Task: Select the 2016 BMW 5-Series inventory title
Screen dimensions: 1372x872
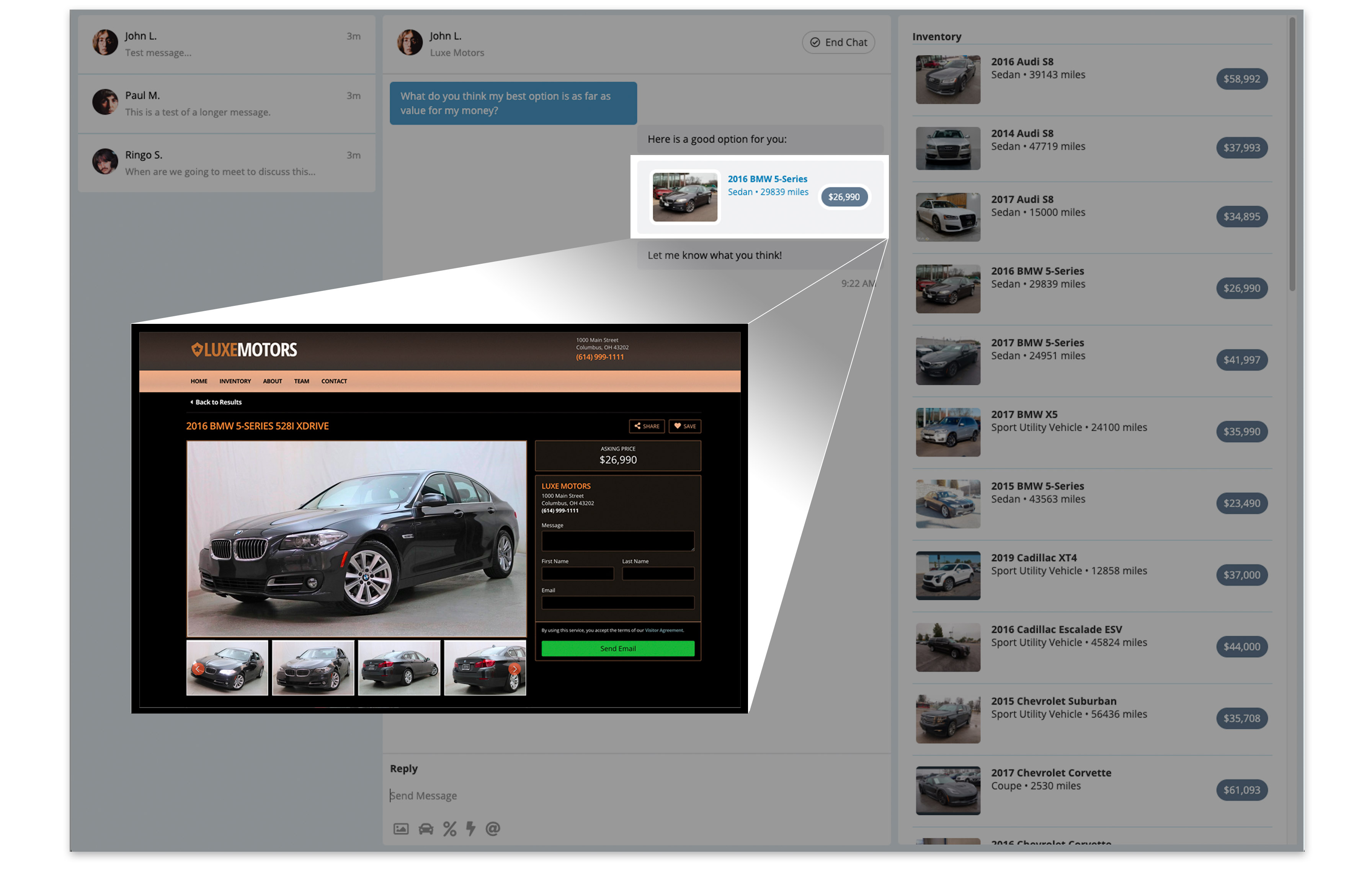Action: 1037,271
